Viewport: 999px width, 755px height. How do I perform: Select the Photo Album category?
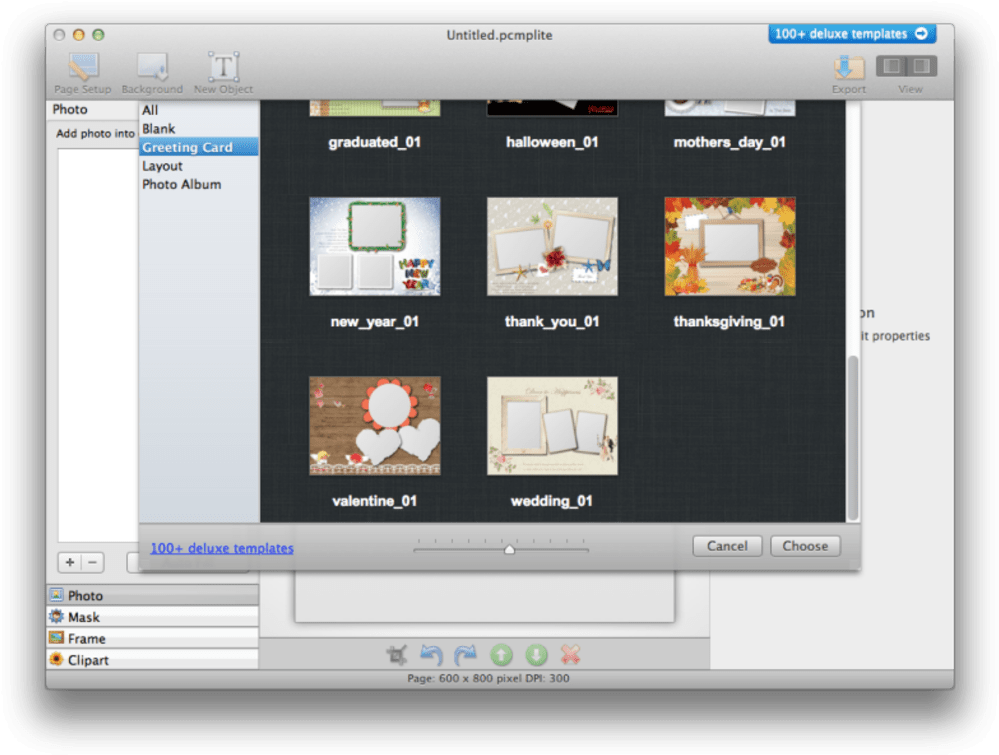(199, 184)
